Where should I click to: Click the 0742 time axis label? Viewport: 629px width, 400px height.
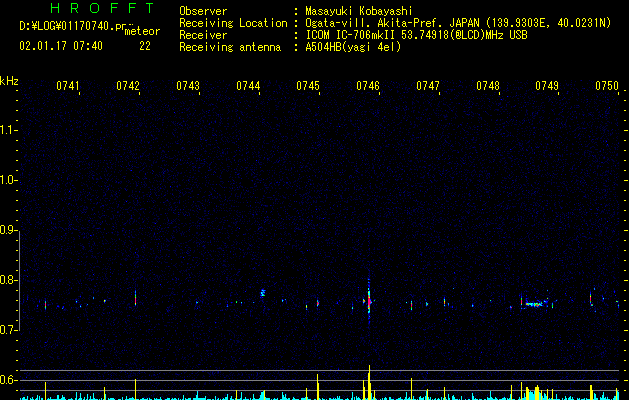pyautogui.click(x=128, y=86)
